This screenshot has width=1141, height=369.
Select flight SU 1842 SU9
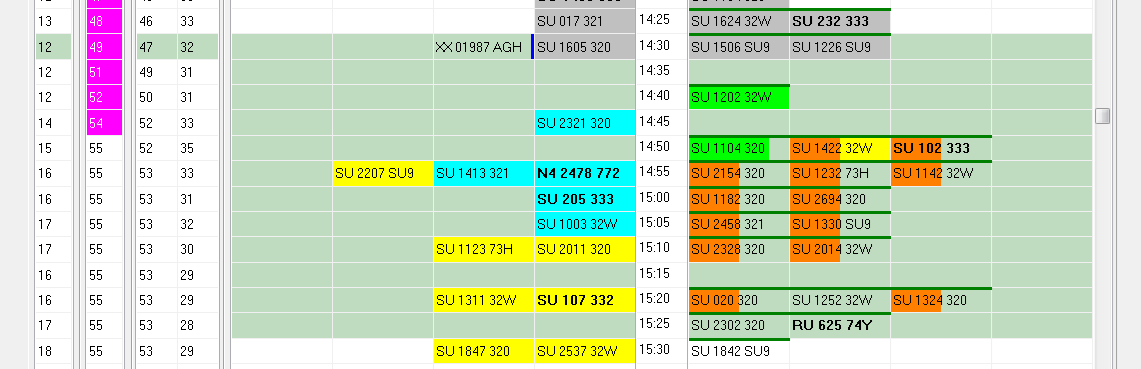coord(739,351)
